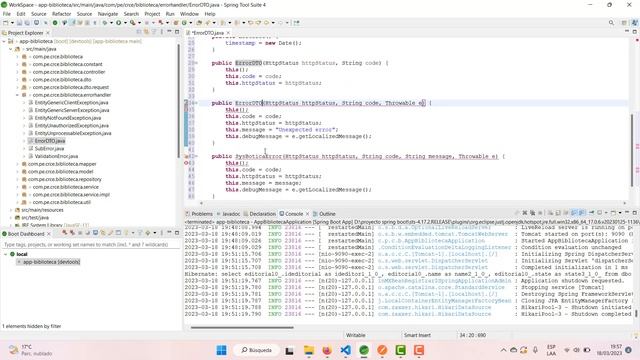Click Link with Editor icon in Project Explorer
The height and width of the screenshot is (360, 640).
pos(146,32)
